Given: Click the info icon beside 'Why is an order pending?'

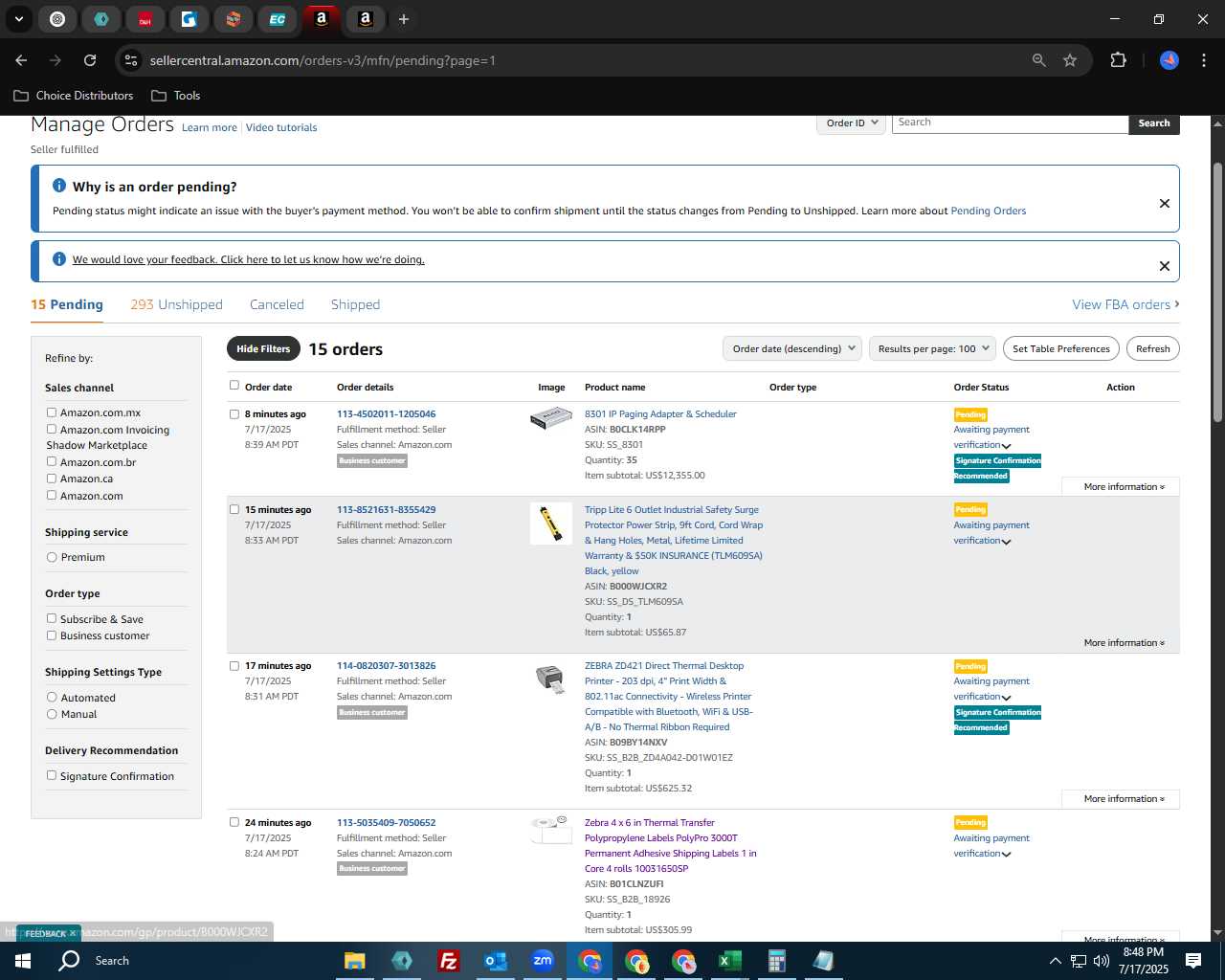Looking at the screenshot, I should 59,186.
